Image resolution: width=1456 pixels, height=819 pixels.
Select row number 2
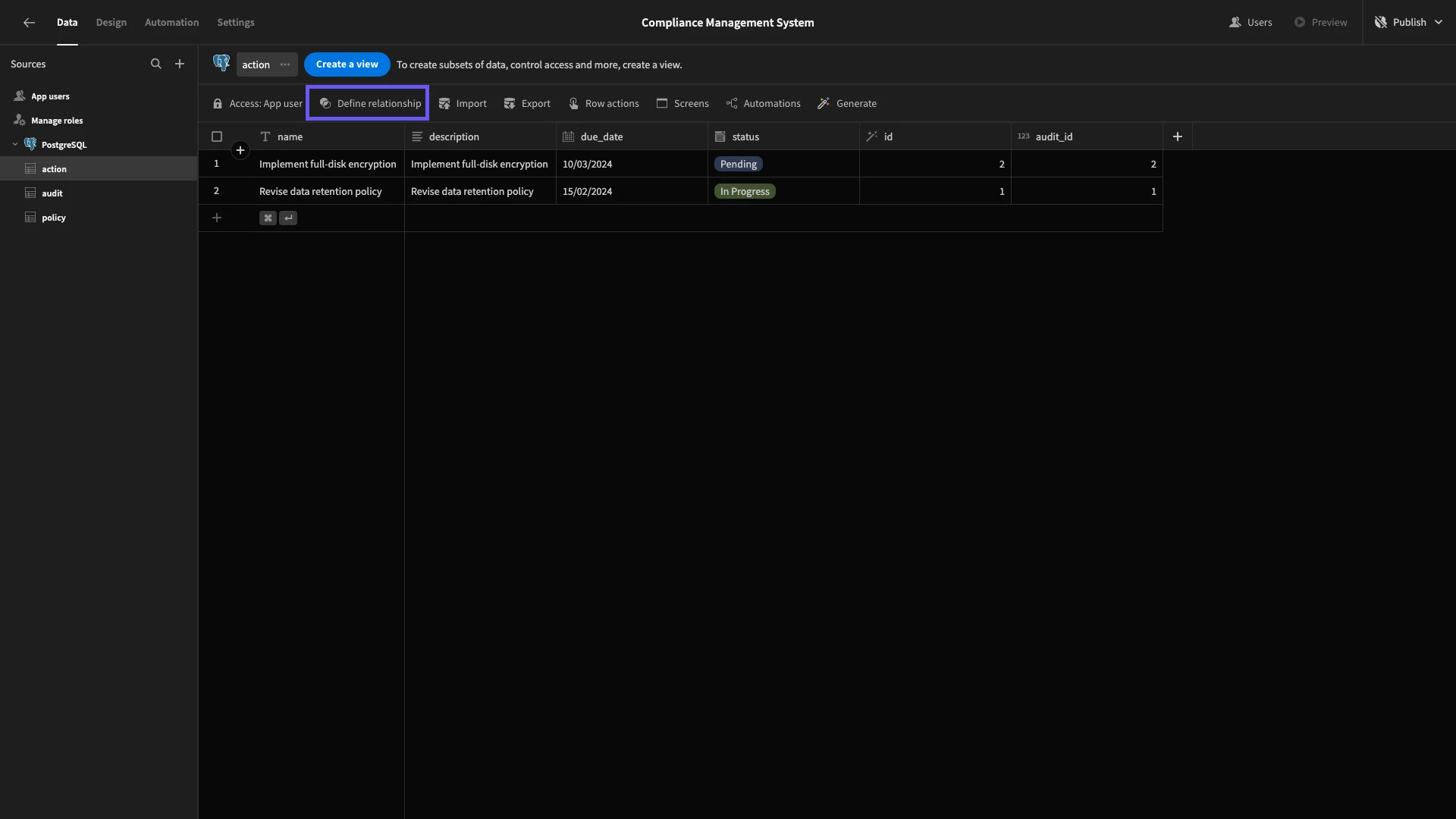point(216,191)
